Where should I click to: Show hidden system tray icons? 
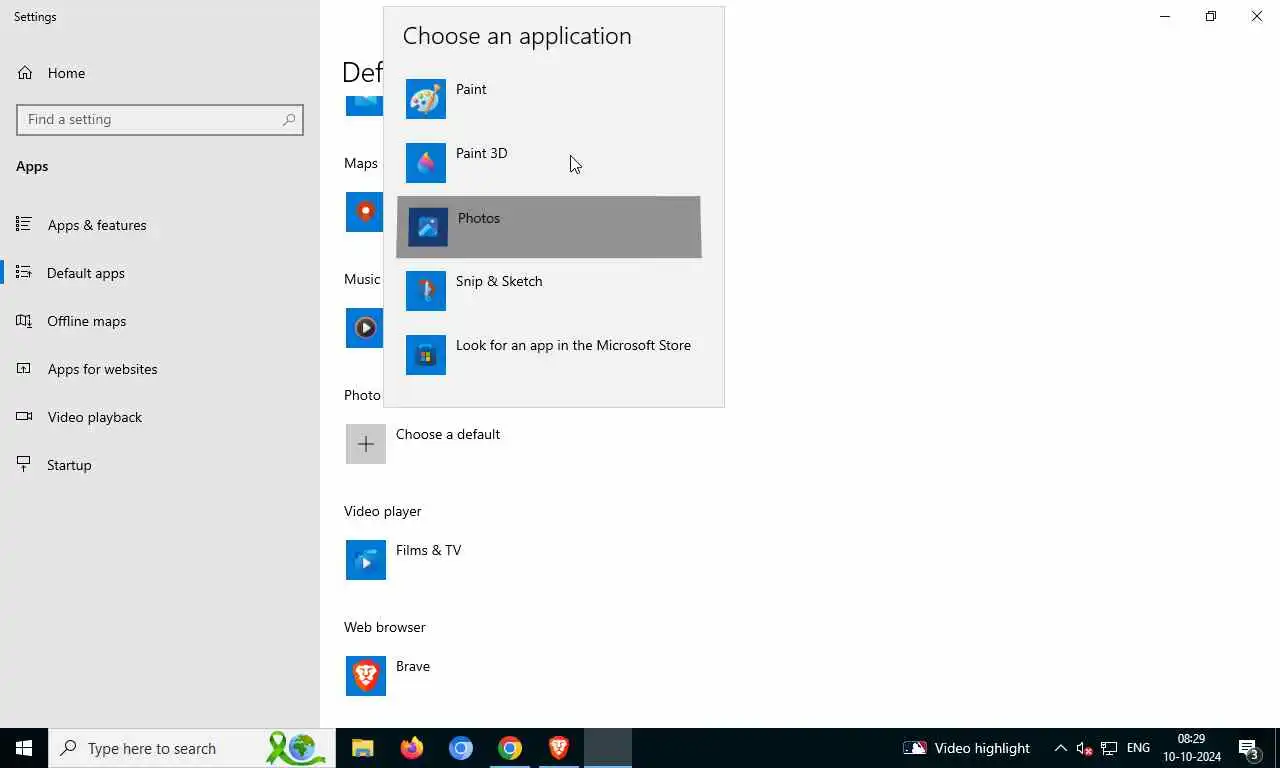[1060, 748]
